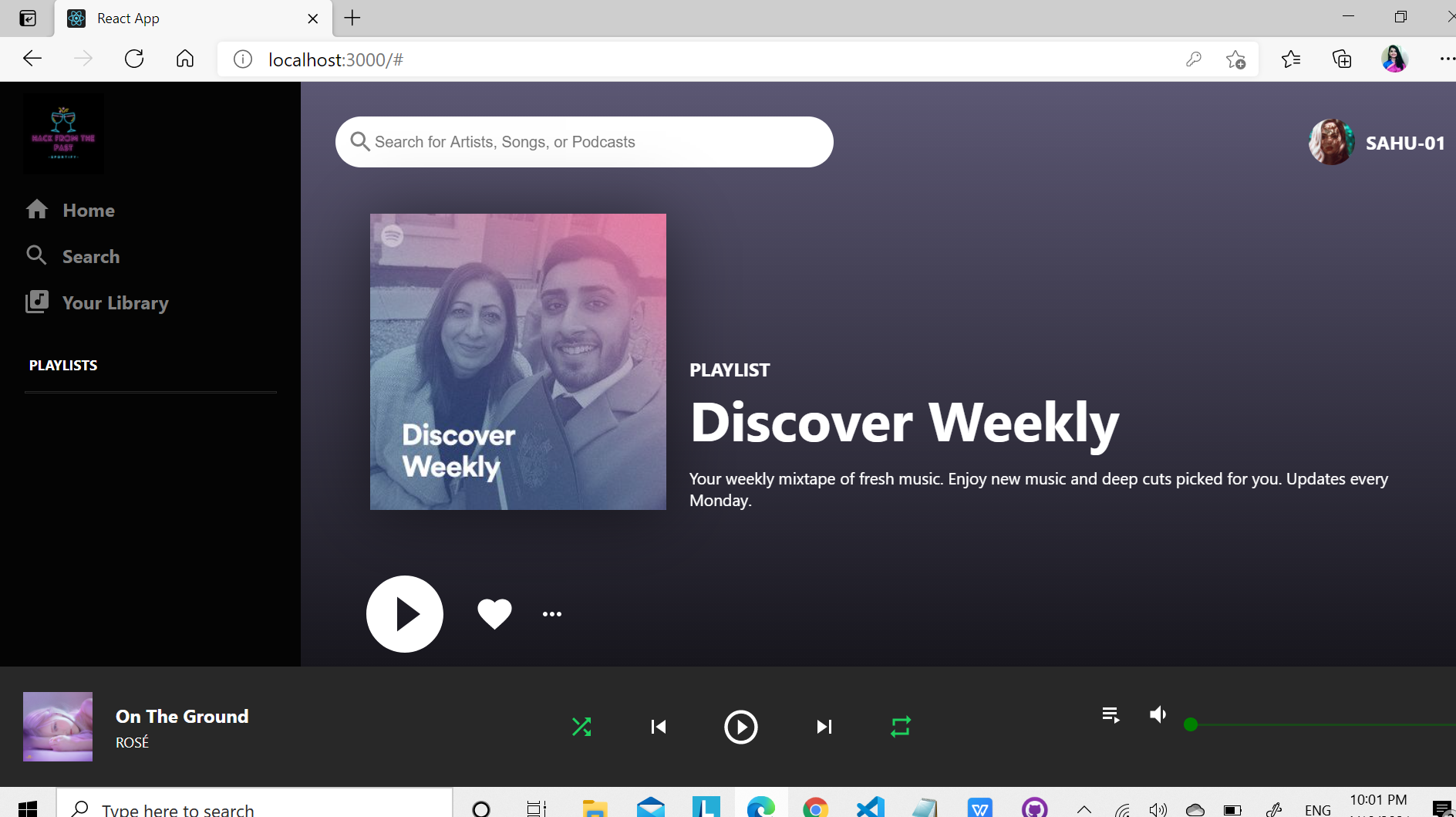The width and height of the screenshot is (1456, 817).
Task: Open Visual Studio Code from the taskbar
Action: [x=871, y=807]
